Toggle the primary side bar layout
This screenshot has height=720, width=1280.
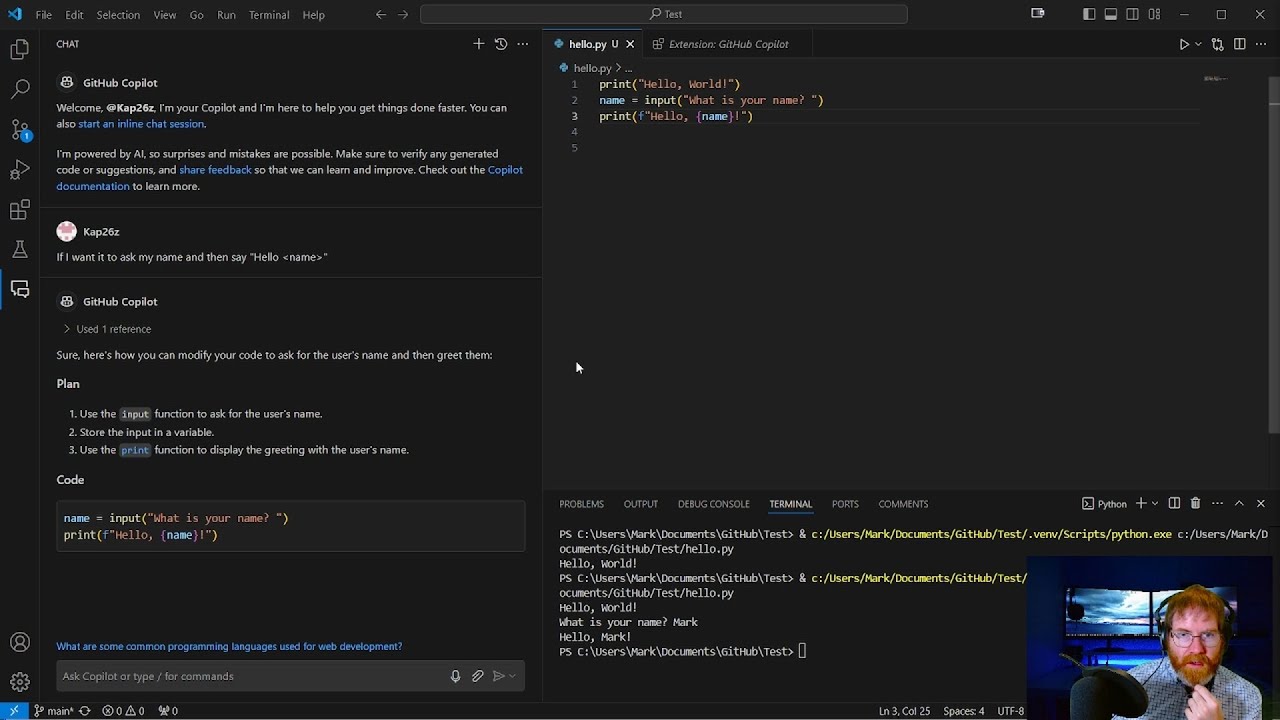1089,14
